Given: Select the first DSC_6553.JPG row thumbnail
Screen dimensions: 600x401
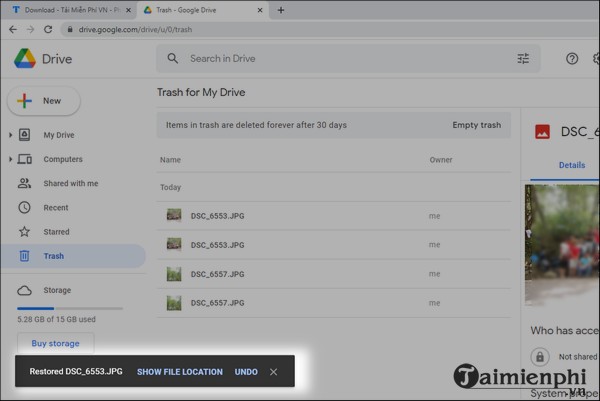Looking at the screenshot, I should [x=174, y=215].
